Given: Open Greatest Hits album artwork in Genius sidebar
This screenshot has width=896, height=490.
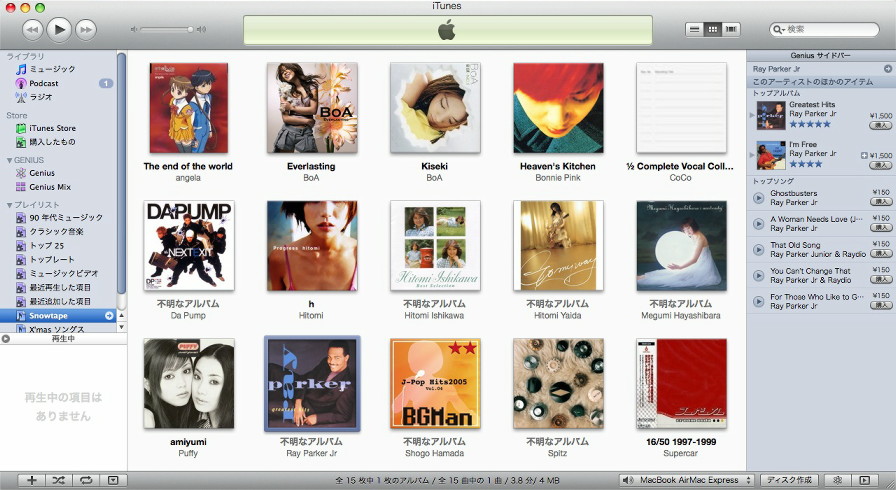Looking at the screenshot, I should click(x=771, y=115).
